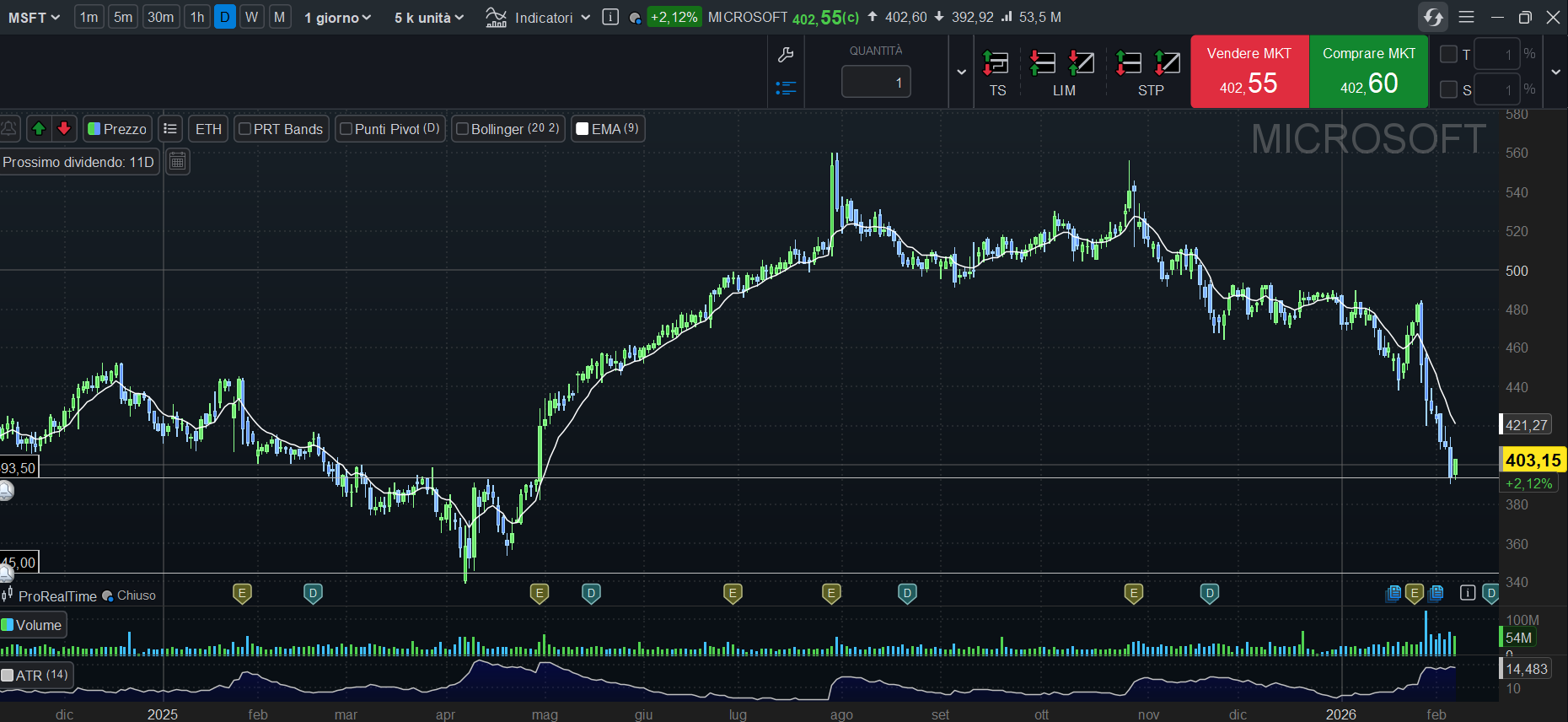Open the Indicatori chart icon

coord(497,18)
